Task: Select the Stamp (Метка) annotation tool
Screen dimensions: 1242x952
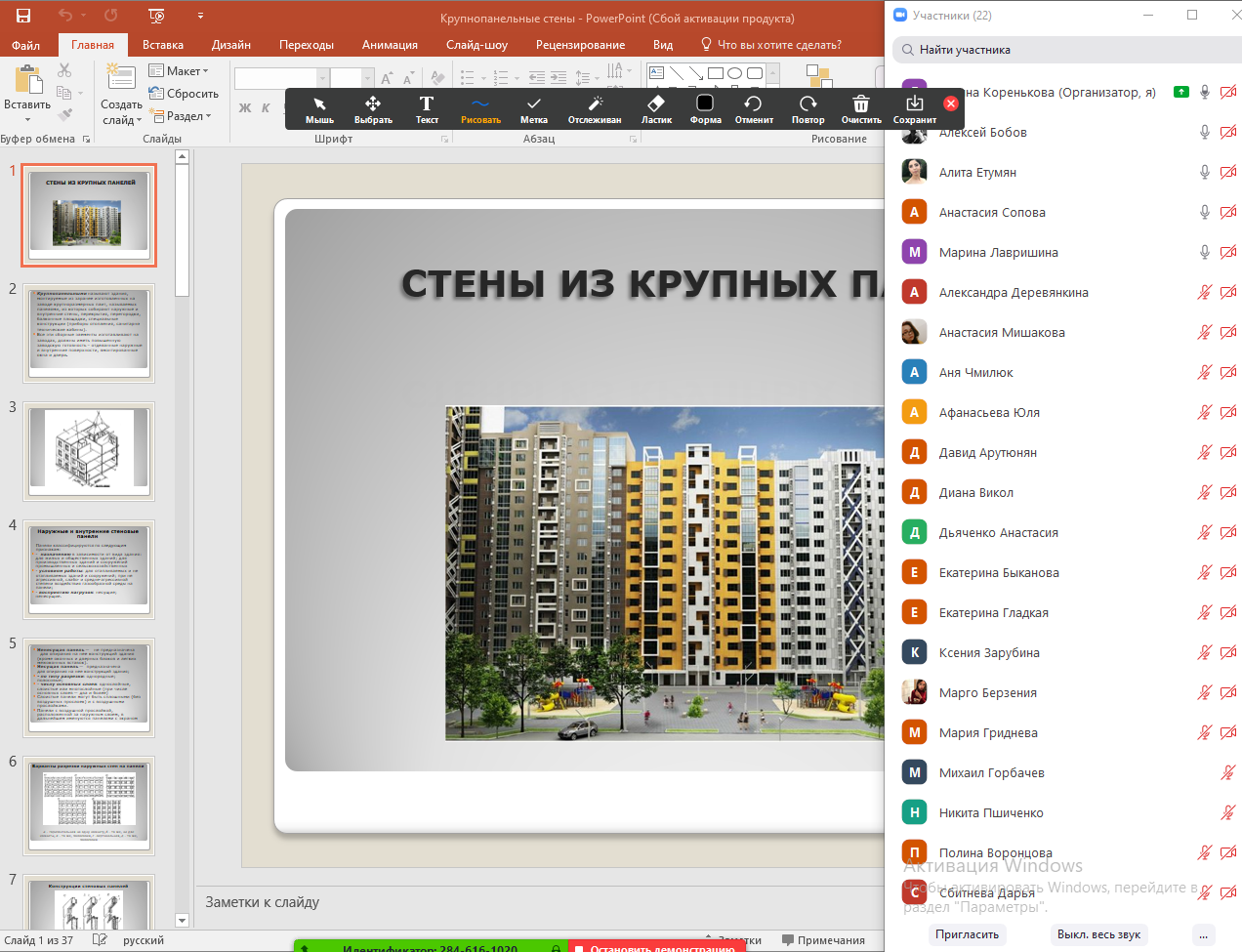Action: (534, 108)
